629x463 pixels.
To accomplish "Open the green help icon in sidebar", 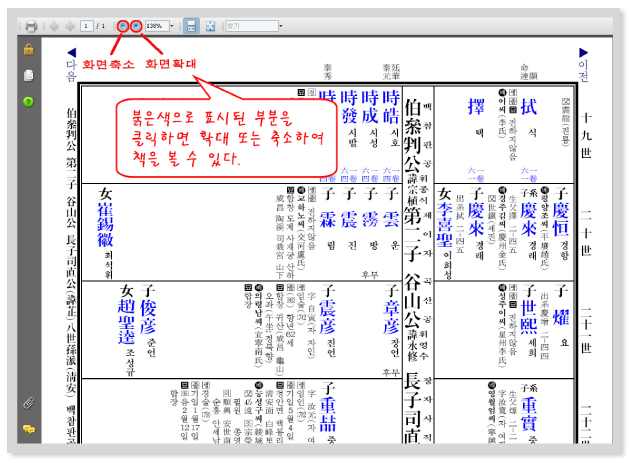I will point(28,102).
